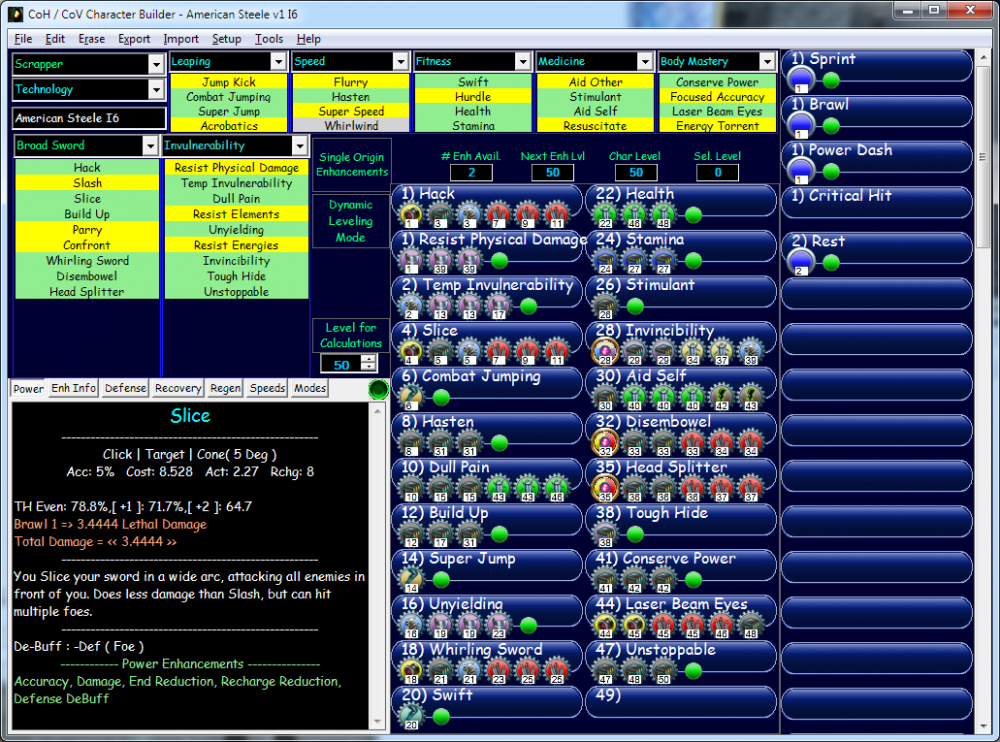Click the green add-slot dot on Rest
This screenshot has height=742, width=1000.
pyautogui.click(x=830, y=262)
